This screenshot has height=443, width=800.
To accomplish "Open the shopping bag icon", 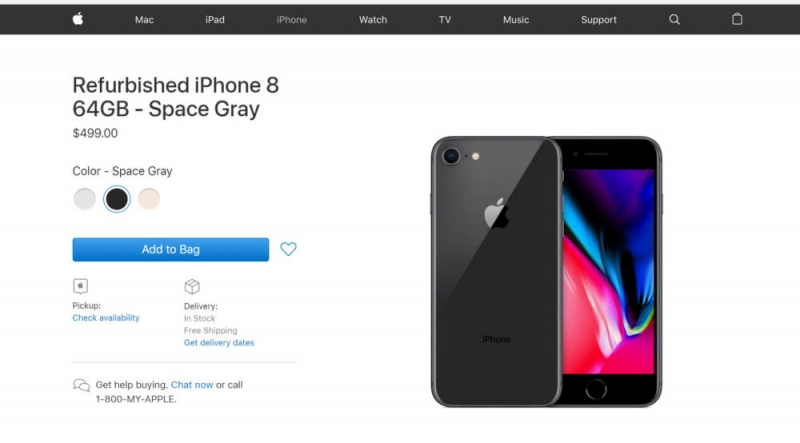I will point(737,19).
